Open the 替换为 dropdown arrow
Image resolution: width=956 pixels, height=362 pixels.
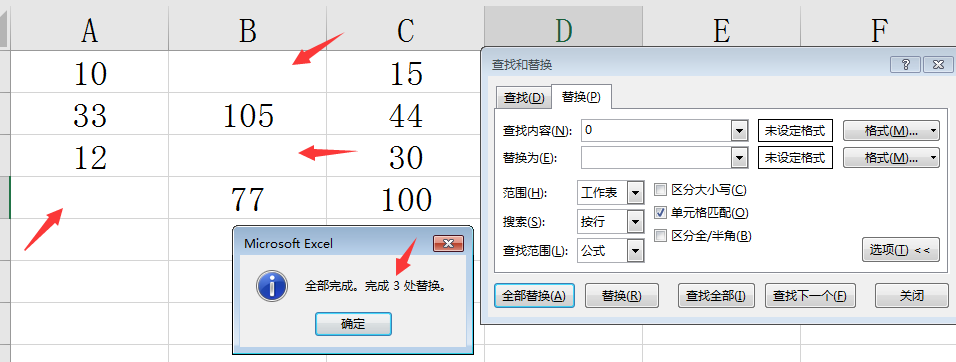pyautogui.click(x=740, y=158)
